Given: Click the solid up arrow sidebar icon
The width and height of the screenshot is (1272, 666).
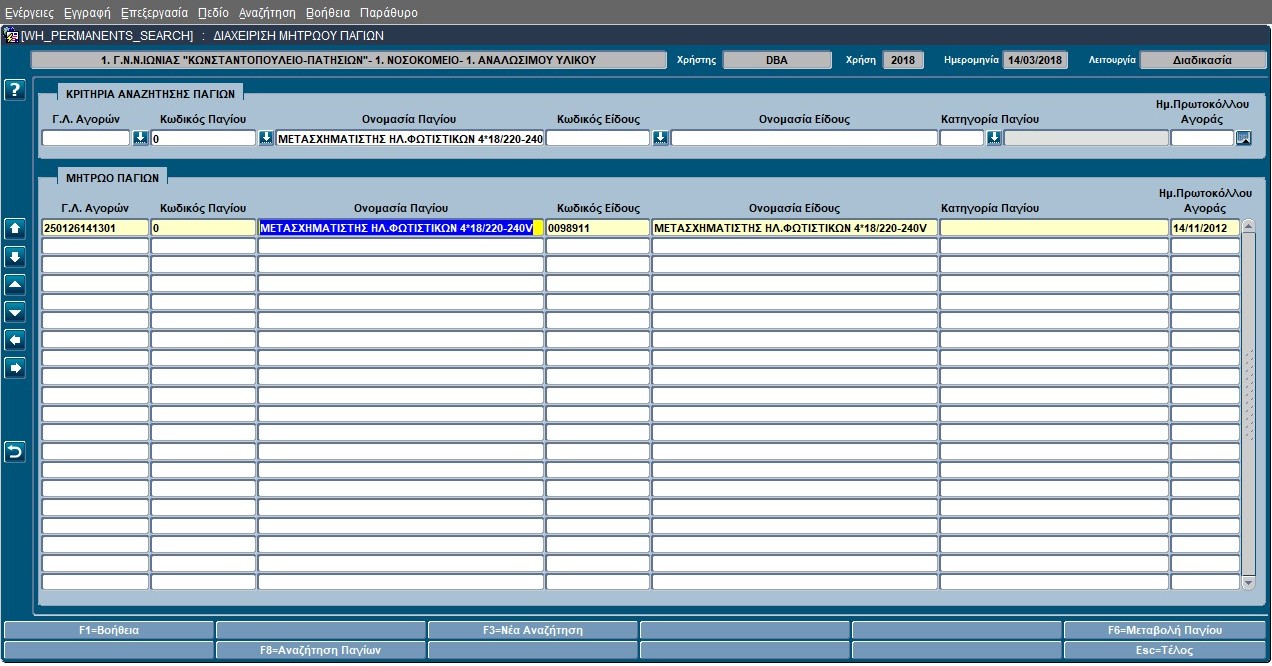Looking at the screenshot, I should (14, 228).
